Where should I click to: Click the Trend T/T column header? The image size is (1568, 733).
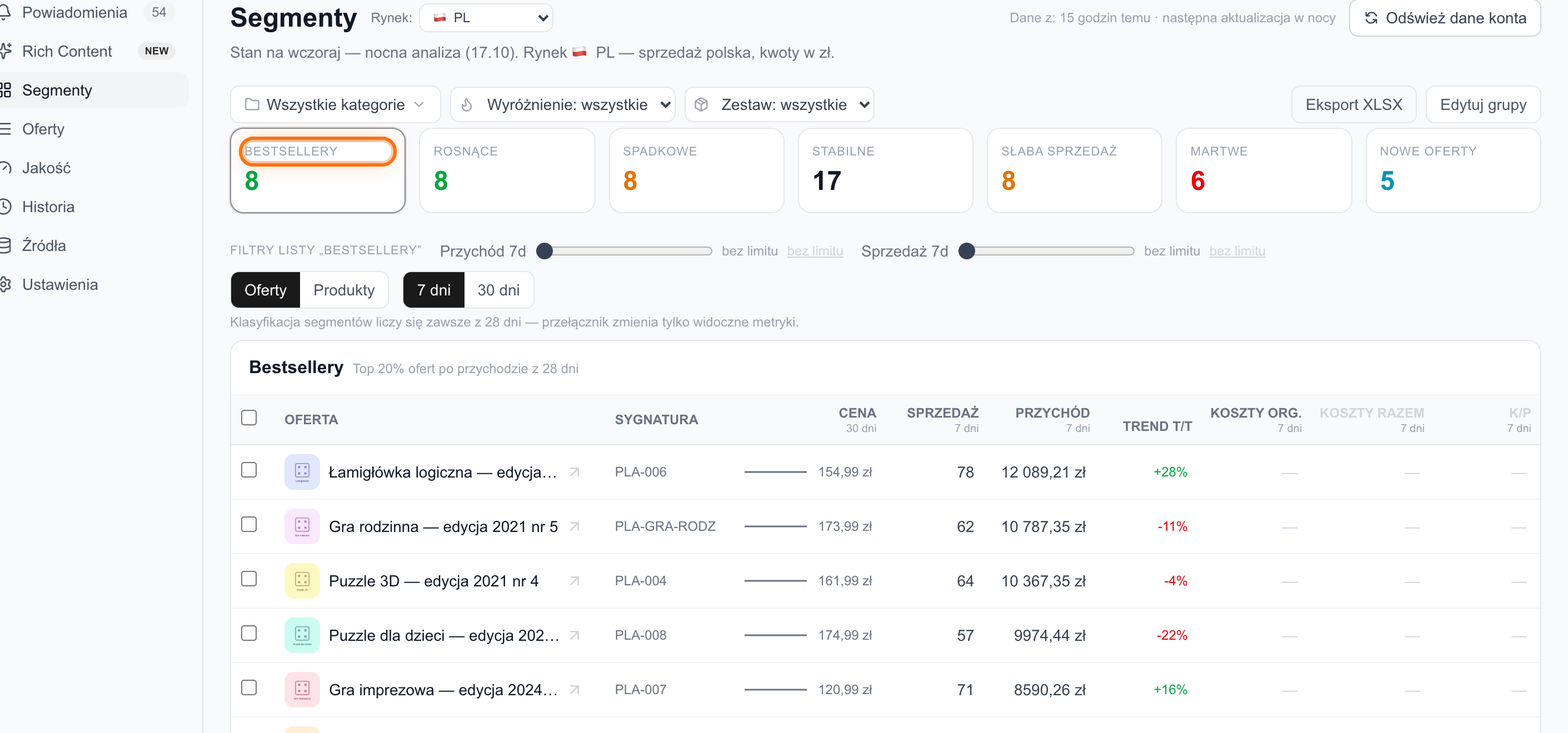pos(1157,426)
